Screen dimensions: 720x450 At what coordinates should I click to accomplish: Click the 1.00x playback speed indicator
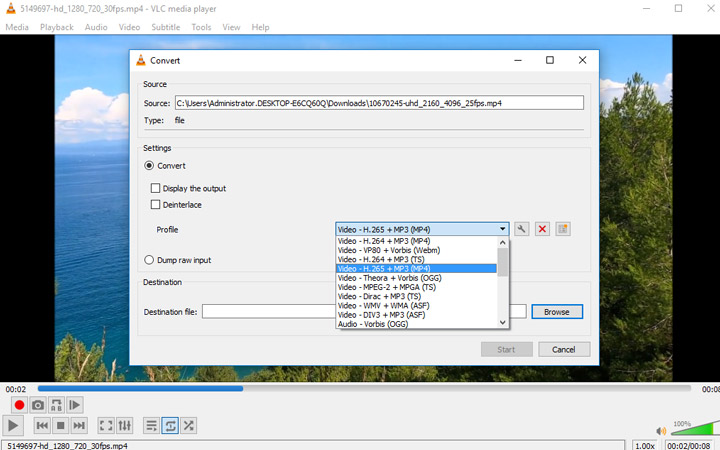coord(645,445)
